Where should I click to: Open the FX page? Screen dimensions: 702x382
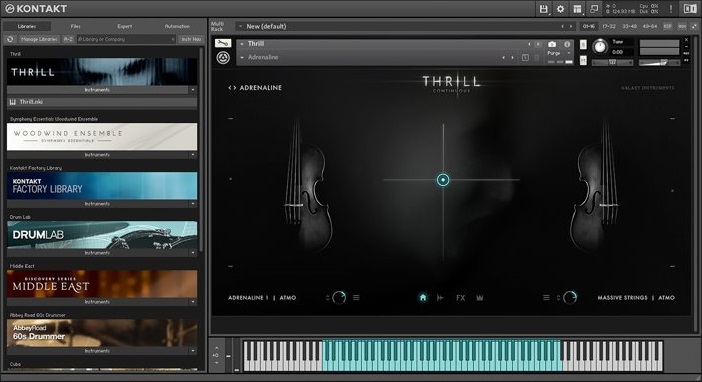point(460,297)
